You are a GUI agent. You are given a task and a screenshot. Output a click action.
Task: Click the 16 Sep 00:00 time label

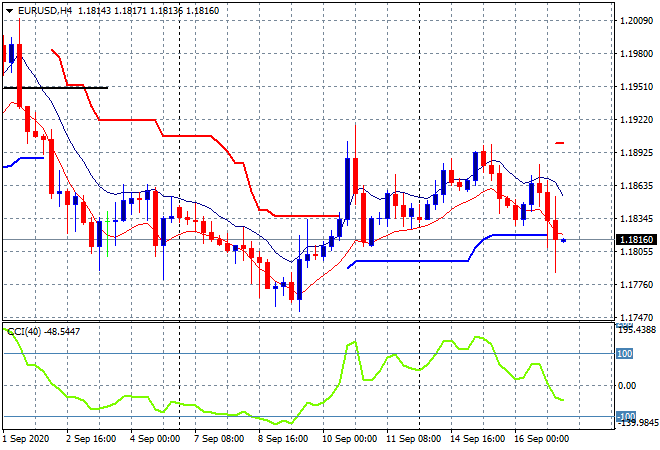click(x=541, y=439)
